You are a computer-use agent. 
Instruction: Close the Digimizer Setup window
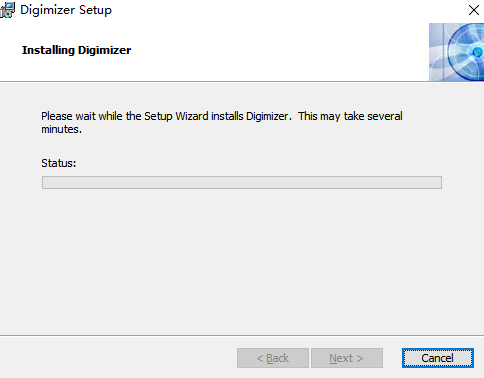coord(474,10)
